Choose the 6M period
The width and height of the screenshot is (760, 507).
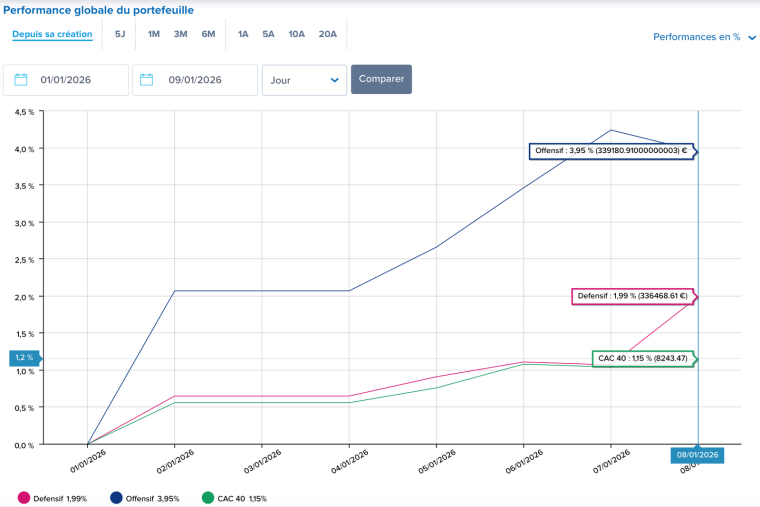(208, 34)
